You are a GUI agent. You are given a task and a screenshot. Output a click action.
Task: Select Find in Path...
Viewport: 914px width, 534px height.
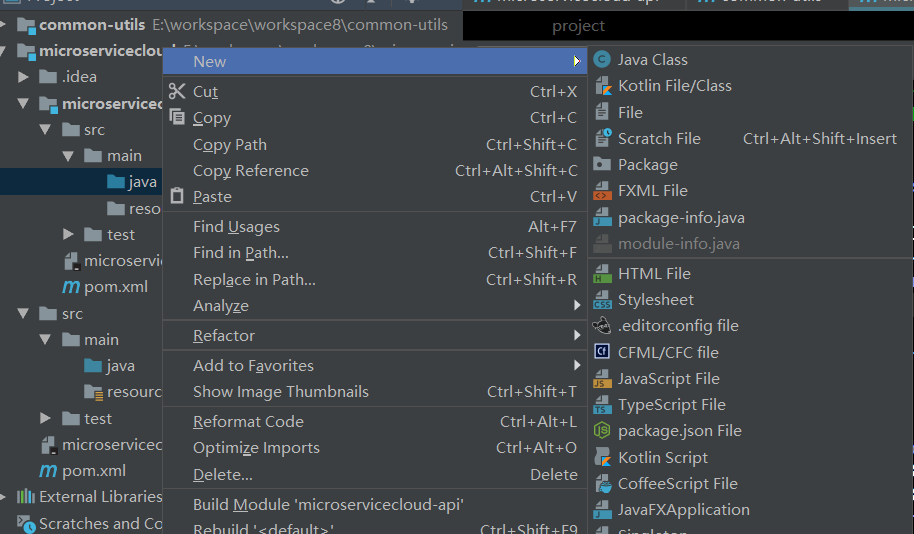[x=375, y=252]
